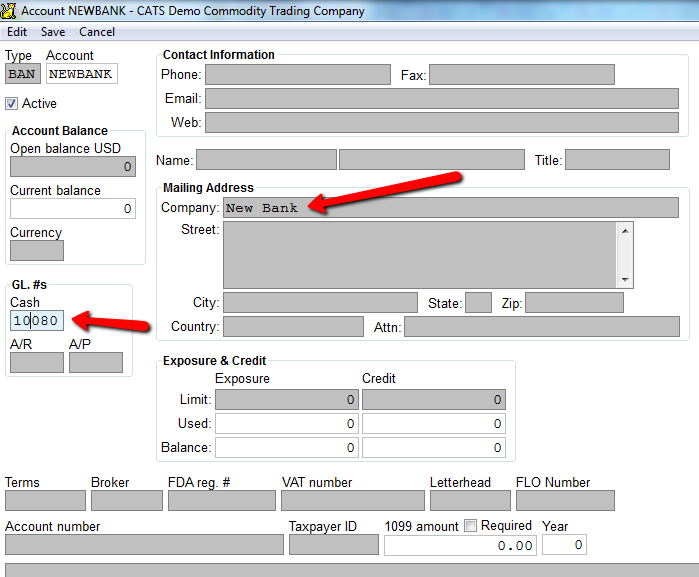The width and height of the screenshot is (699, 577).
Task: Toggle the Active checkbox
Action: 12,103
